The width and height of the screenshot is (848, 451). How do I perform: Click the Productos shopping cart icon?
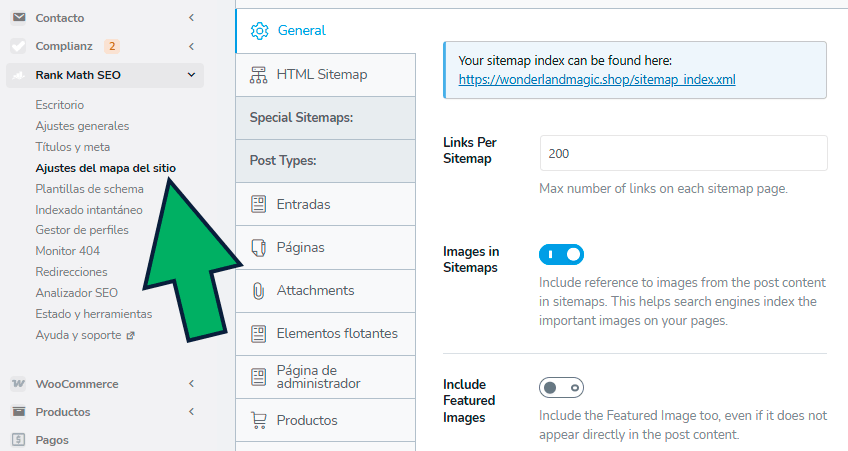pyautogui.click(x=258, y=420)
